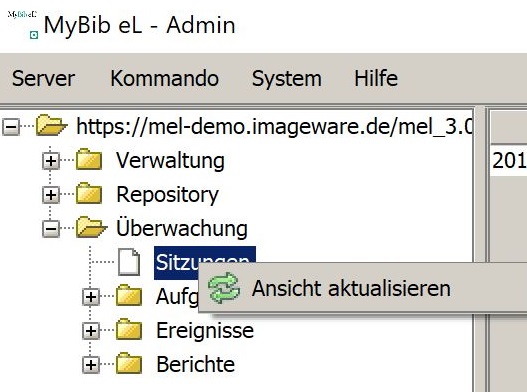Image resolution: width=527 pixels, height=392 pixels.
Task: Select the open Überwachung folder icon
Action: pos(91,227)
